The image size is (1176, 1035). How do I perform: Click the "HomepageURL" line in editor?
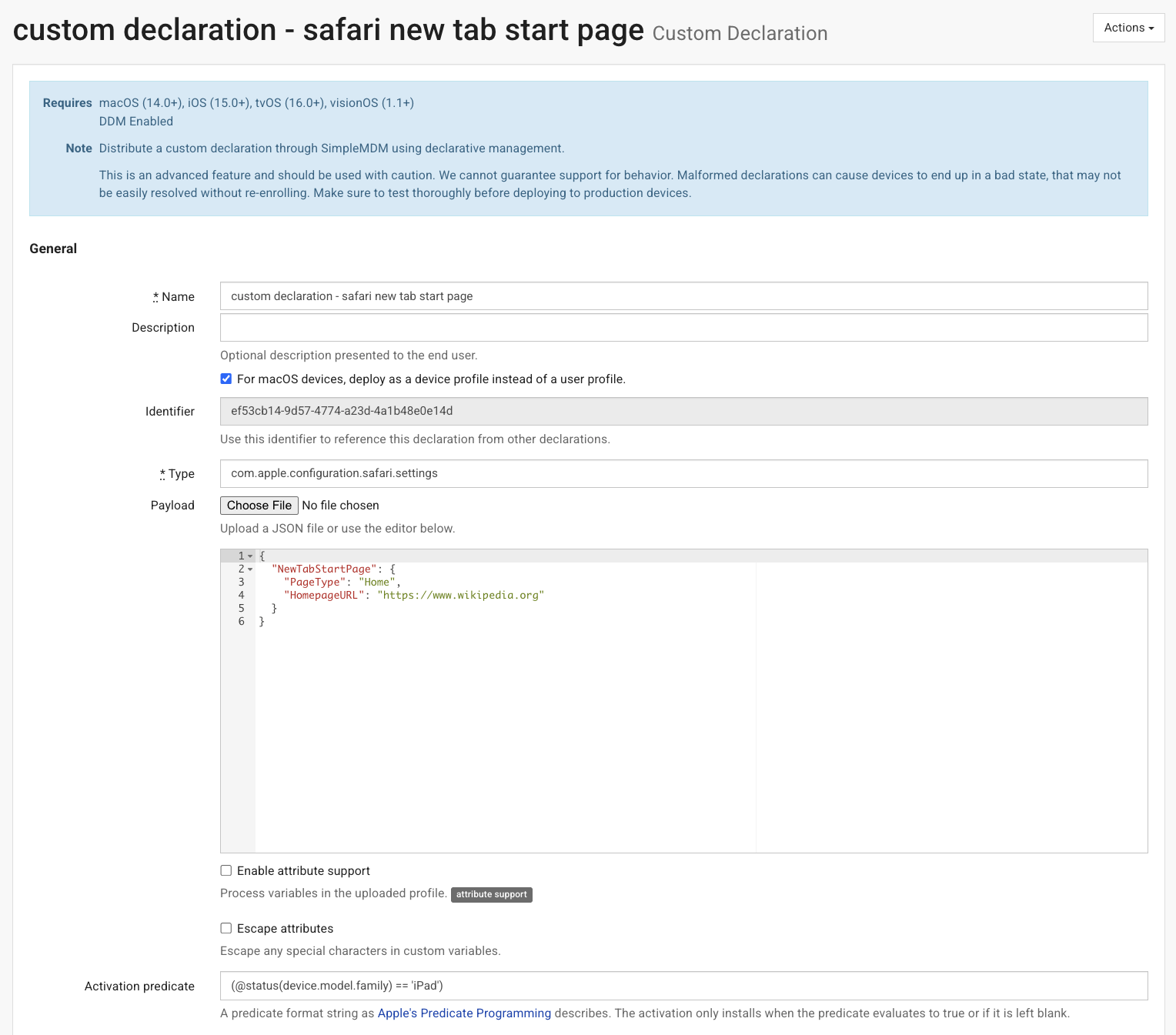[x=414, y=596]
